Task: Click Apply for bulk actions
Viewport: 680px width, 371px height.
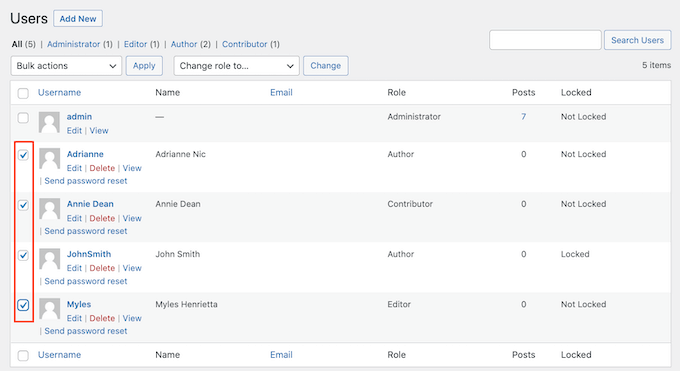Action: click(x=144, y=66)
